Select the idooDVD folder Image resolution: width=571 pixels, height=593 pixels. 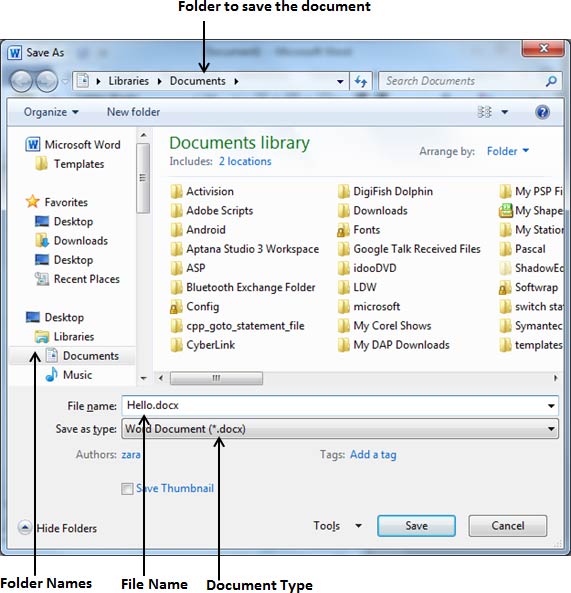click(x=367, y=268)
